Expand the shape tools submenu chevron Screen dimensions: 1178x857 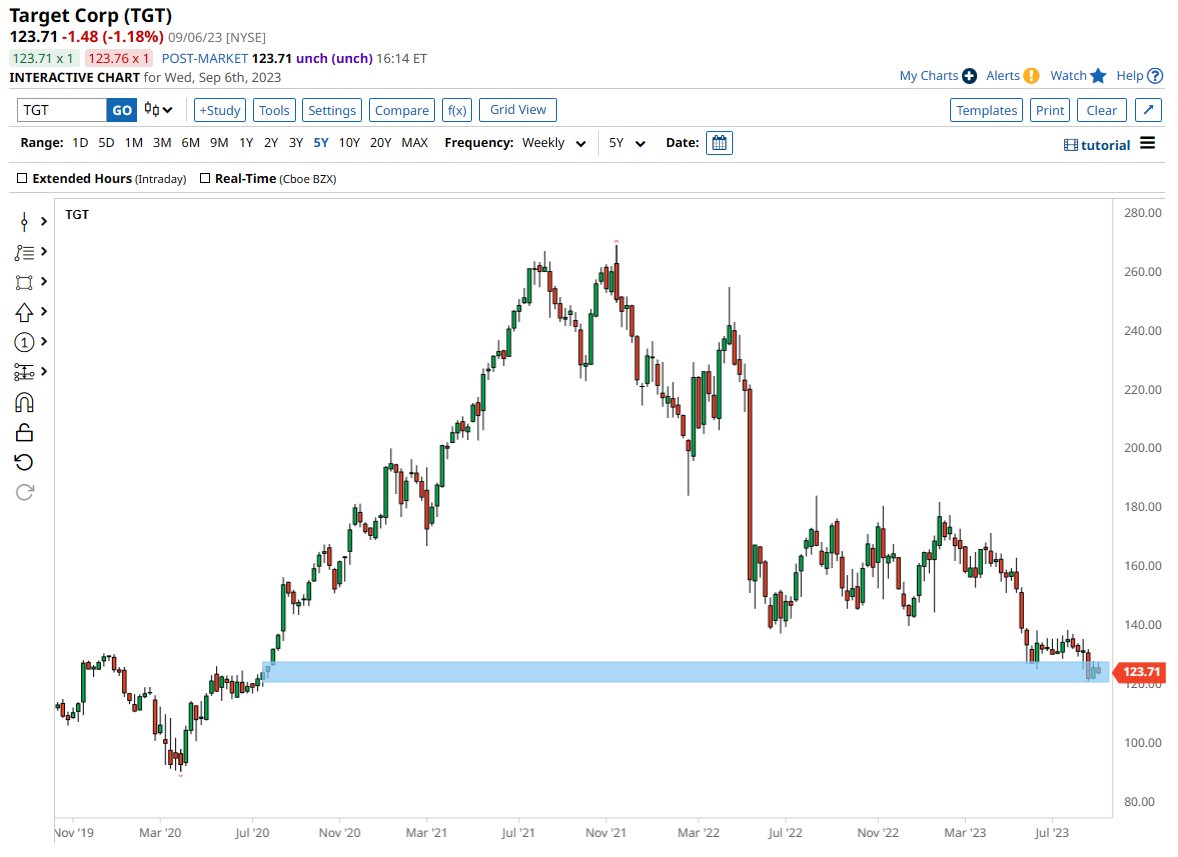pos(44,282)
